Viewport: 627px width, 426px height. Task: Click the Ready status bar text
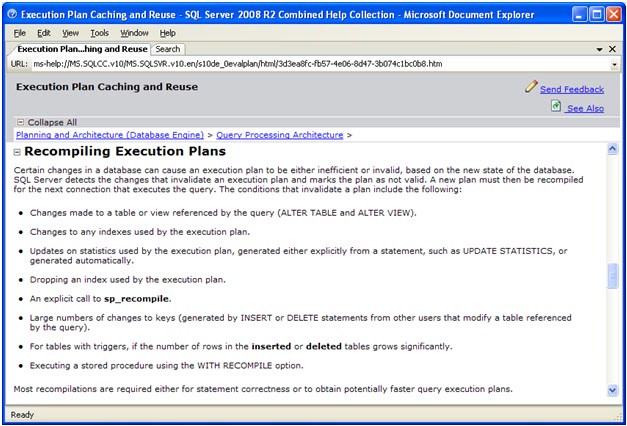pyautogui.click(x=22, y=415)
